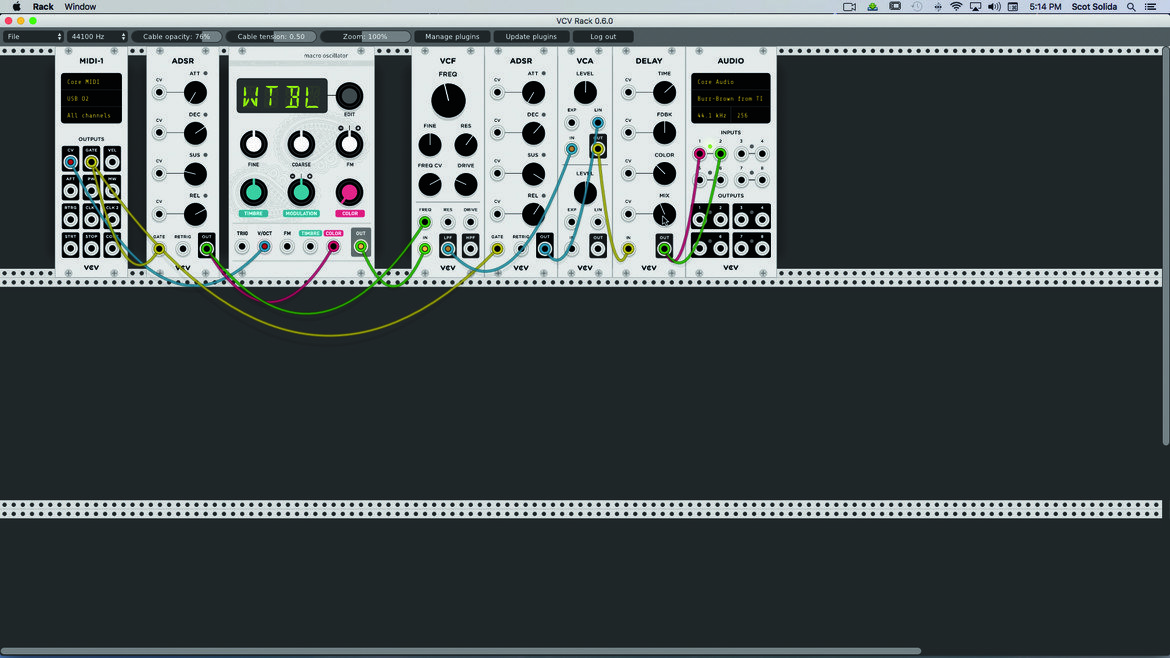This screenshot has width=1170, height=658.
Task: Click the macro oscillator V/OCT input jack
Action: (264, 246)
